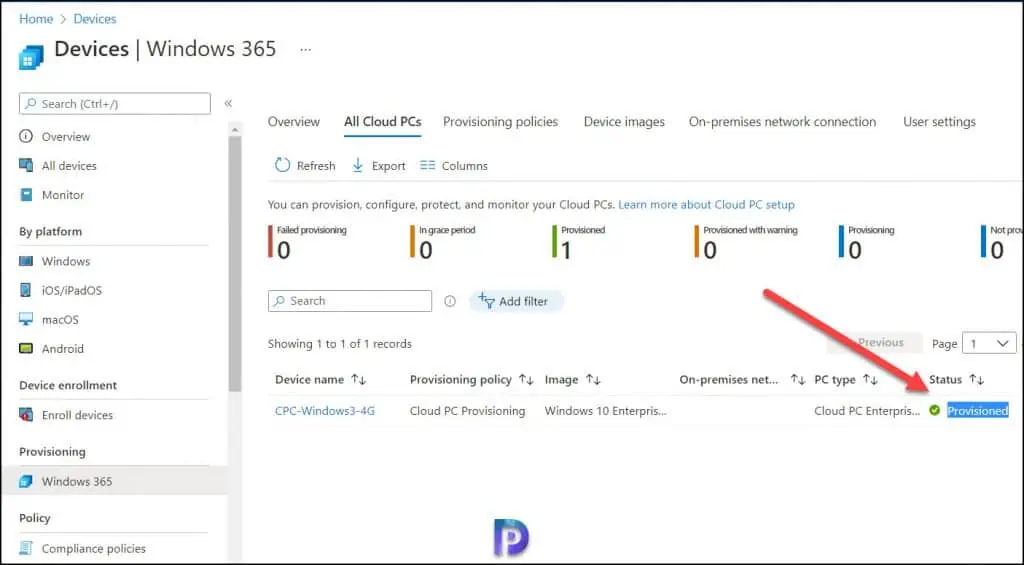
Task: Open Enroll devices in sidebar
Action: click(x=77, y=415)
